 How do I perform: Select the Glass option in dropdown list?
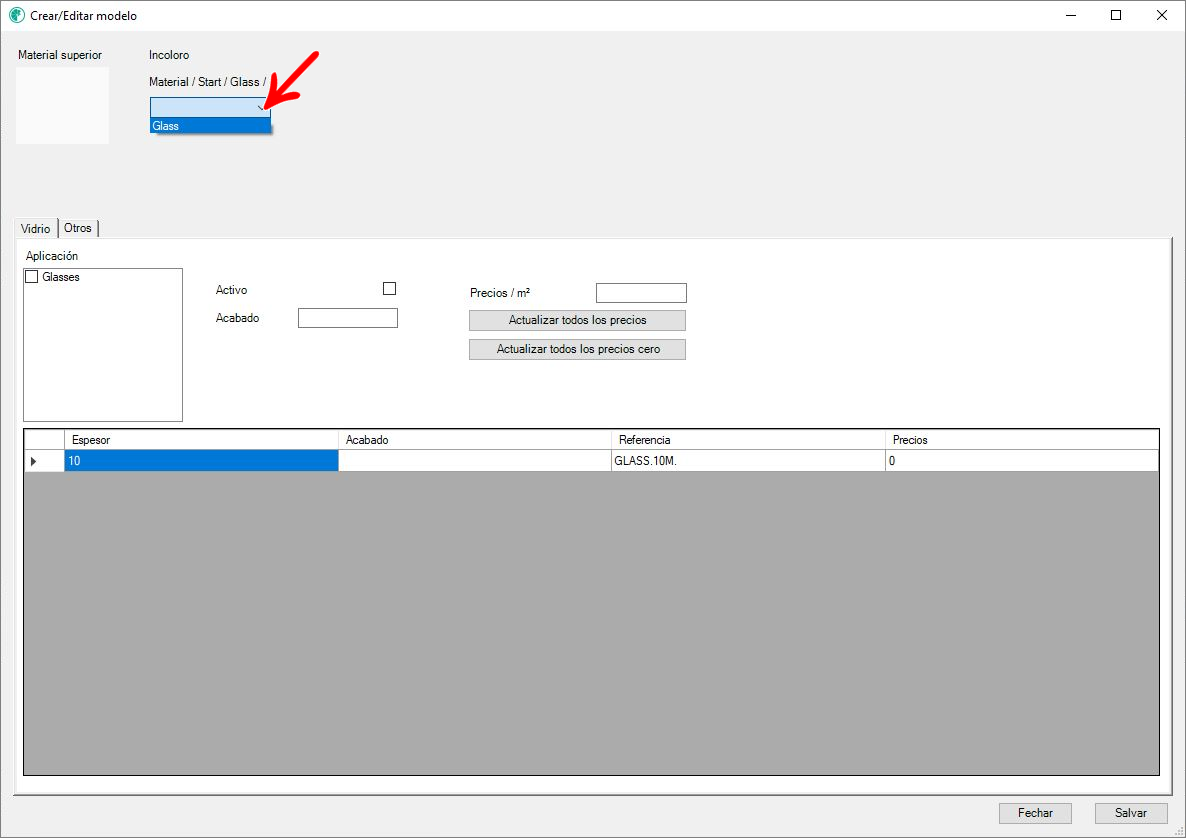pos(210,126)
